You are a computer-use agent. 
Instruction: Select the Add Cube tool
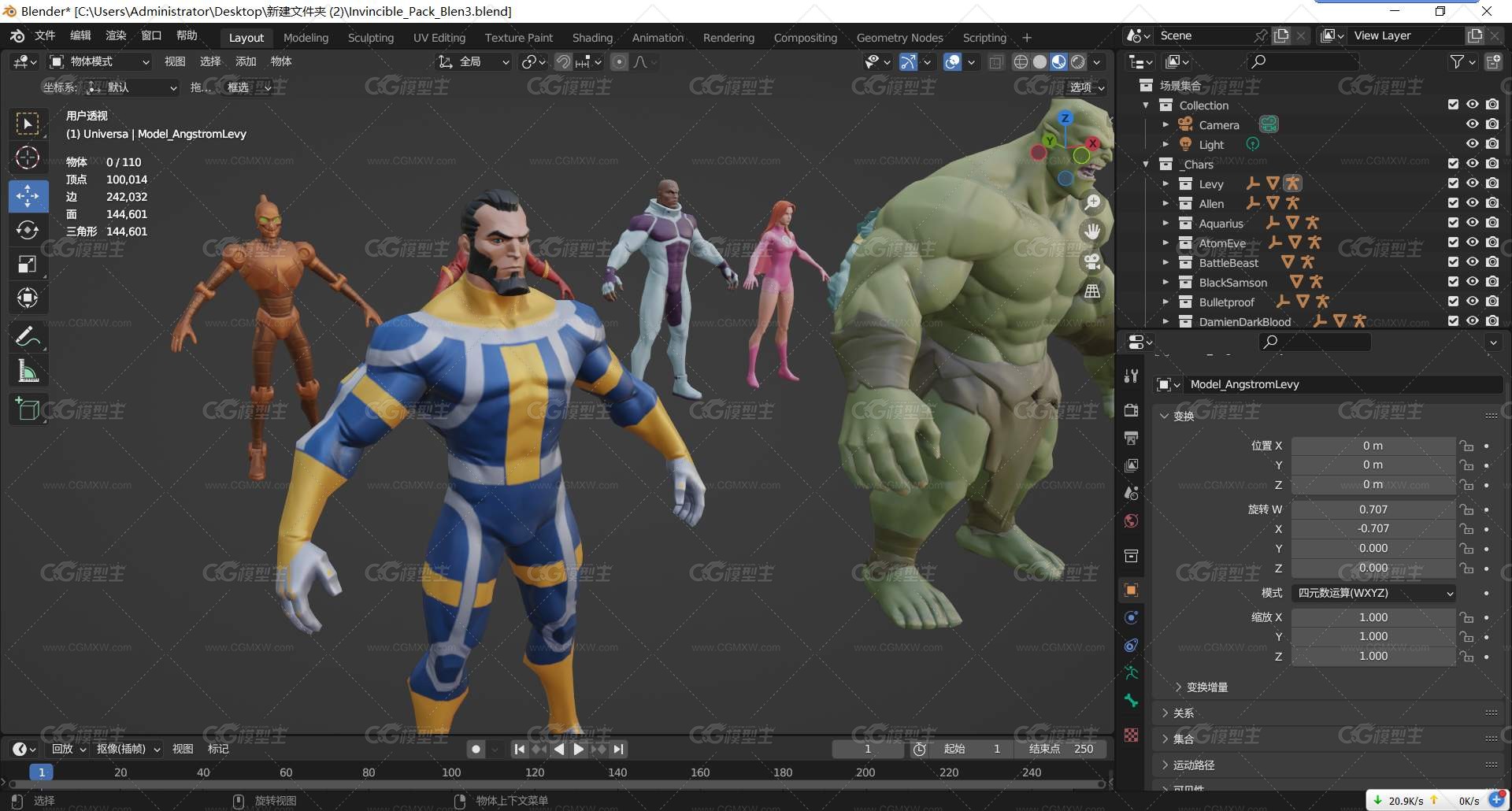28,409
